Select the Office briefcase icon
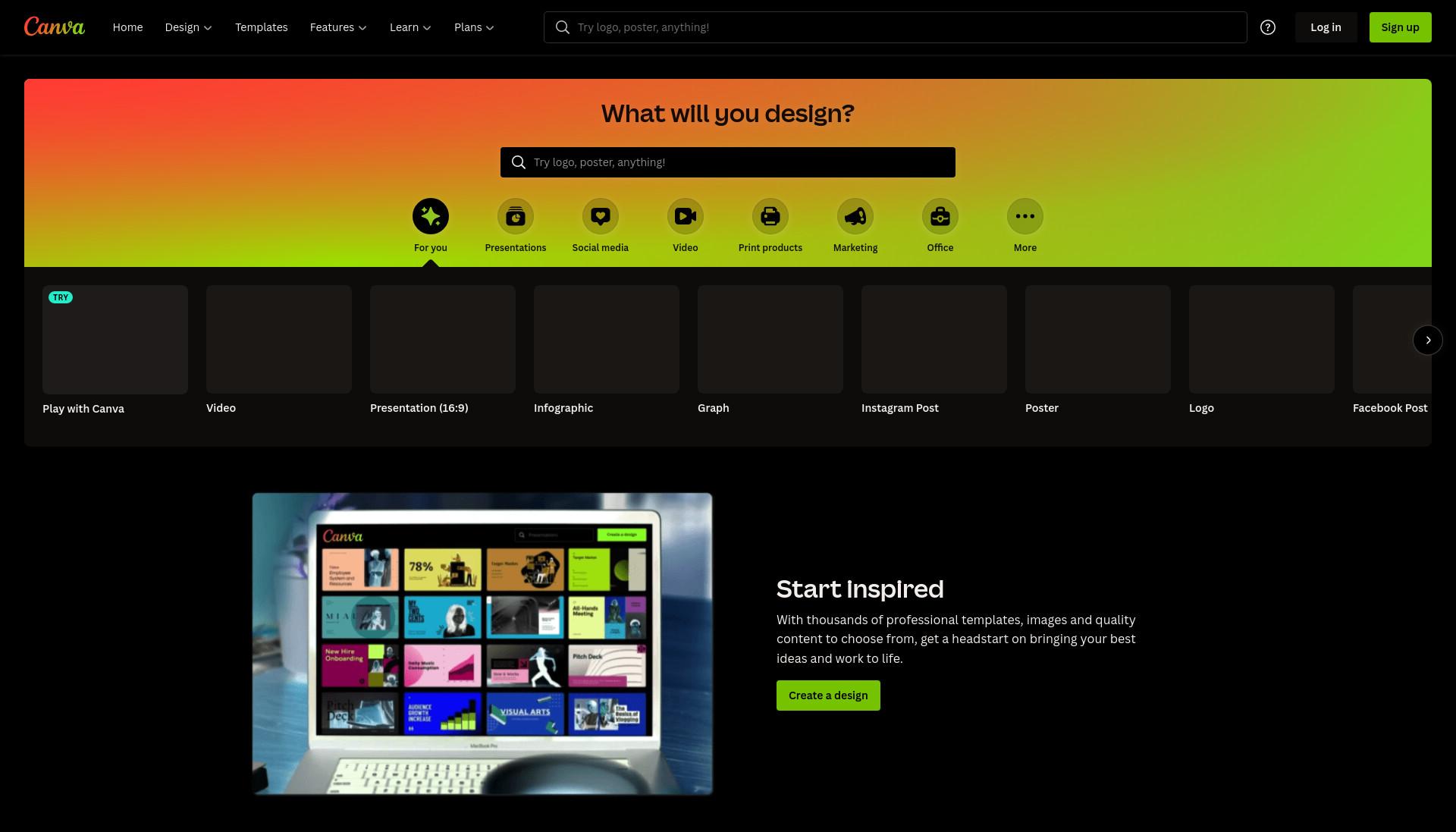This screenshot has height=832, width=1456. (940, 216)
